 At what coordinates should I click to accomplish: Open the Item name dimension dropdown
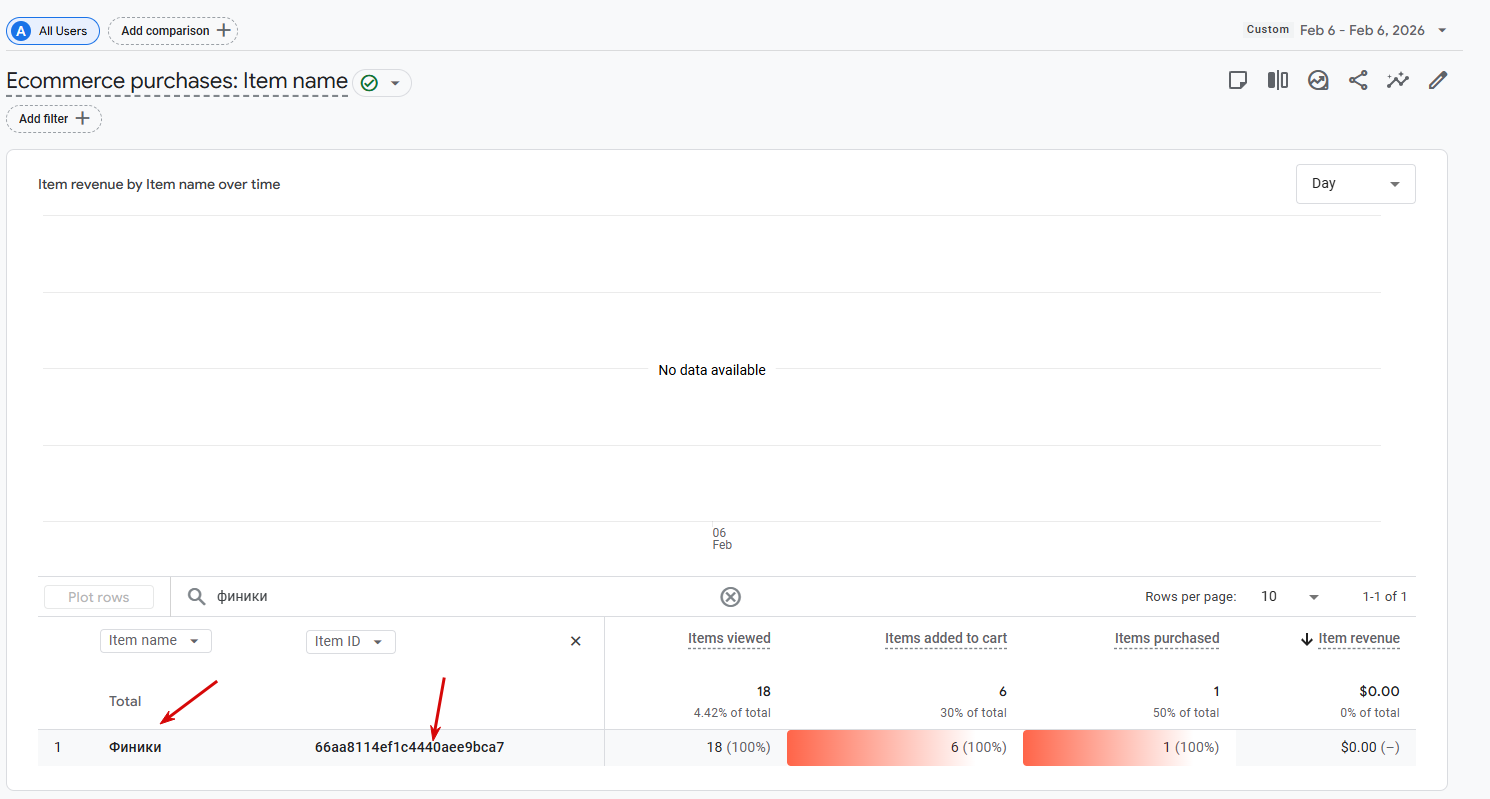pyautogui.click(x=155, y=641)
